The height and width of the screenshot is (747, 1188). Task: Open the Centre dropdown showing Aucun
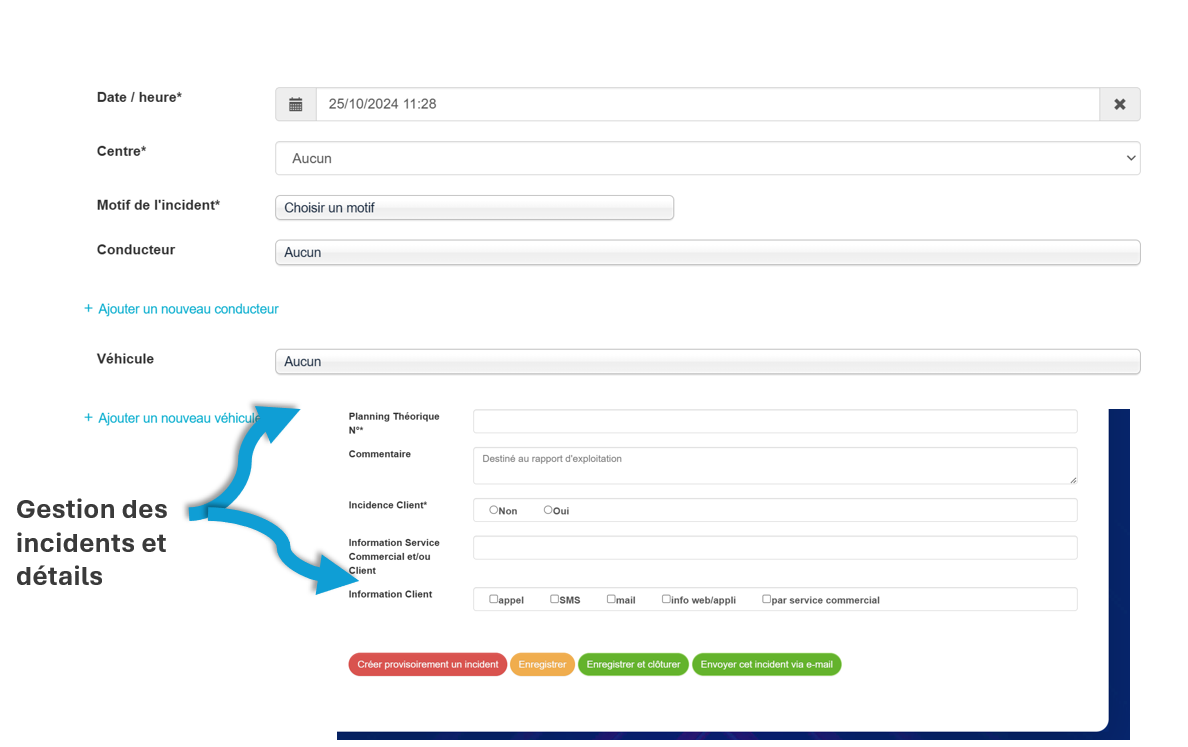tap(707, 158)
